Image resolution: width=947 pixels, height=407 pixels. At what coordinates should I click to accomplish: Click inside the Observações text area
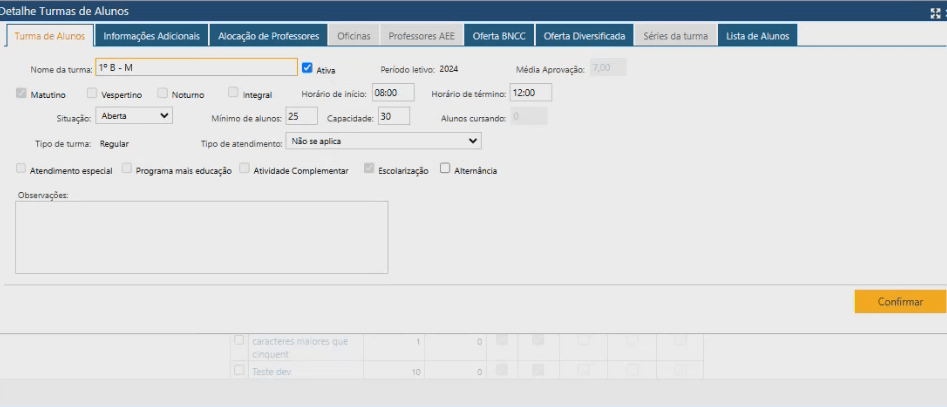(x=201, y=237)
